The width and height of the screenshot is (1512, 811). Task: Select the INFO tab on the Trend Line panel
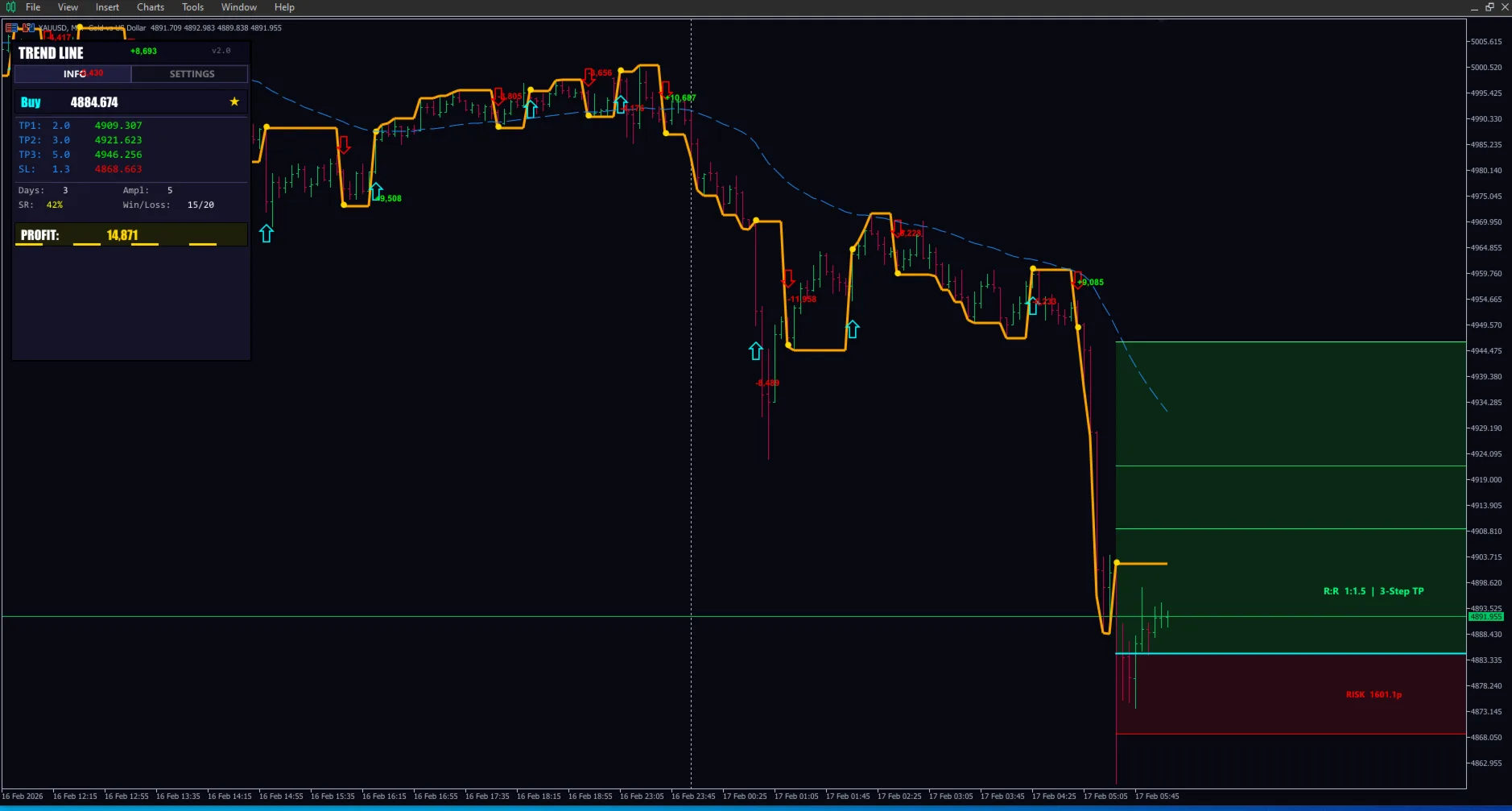tap(72, 73)
